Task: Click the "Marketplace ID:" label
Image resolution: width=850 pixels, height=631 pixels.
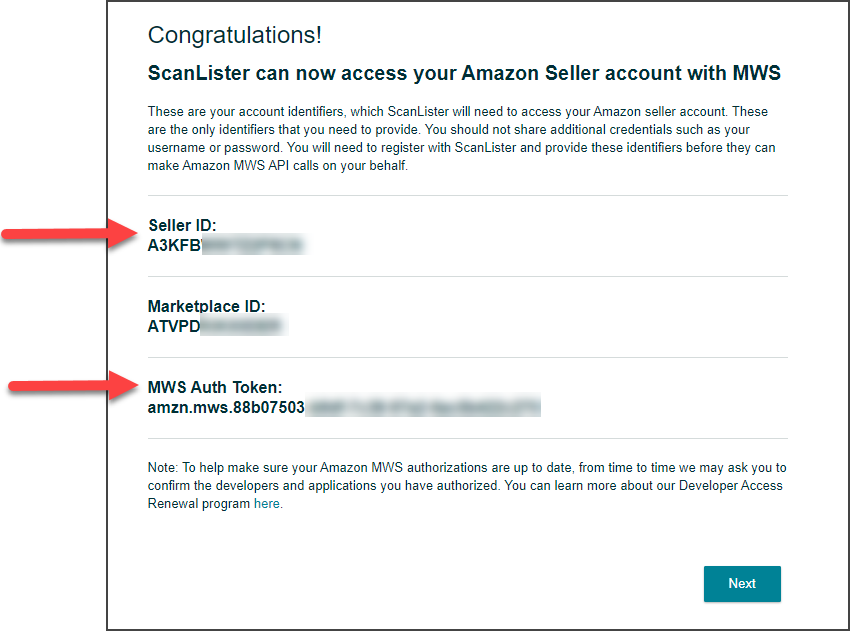Action: (207, 307)
